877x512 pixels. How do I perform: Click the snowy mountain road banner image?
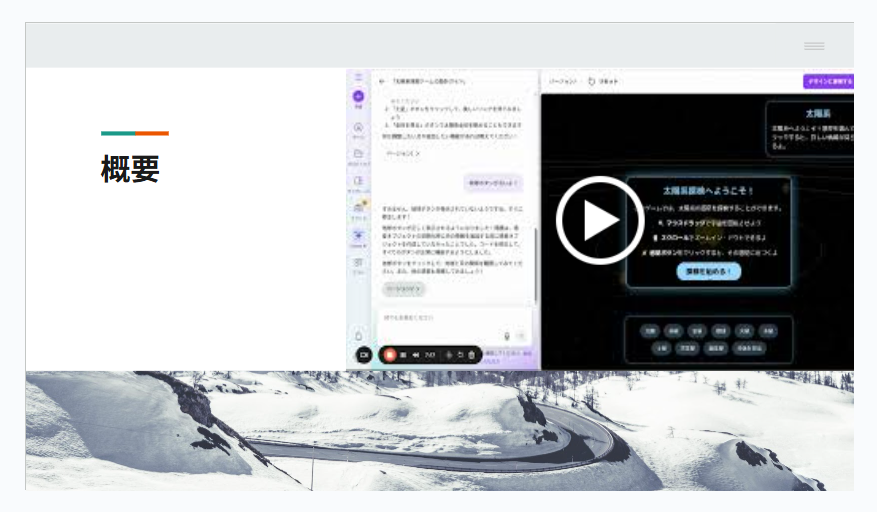pyautogui.click(x=440, y=430)
